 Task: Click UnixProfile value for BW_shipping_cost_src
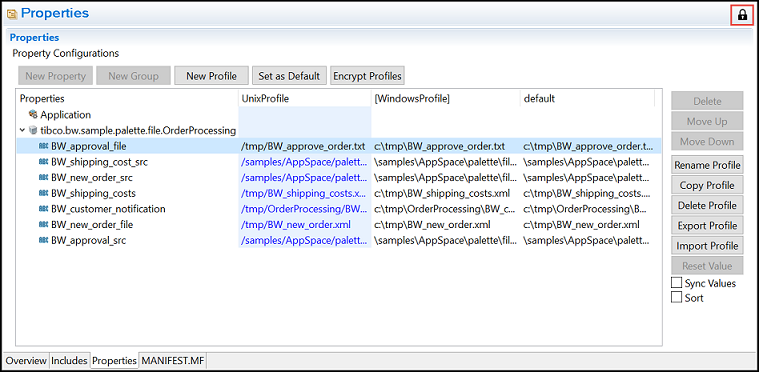[x=304, y=162]
